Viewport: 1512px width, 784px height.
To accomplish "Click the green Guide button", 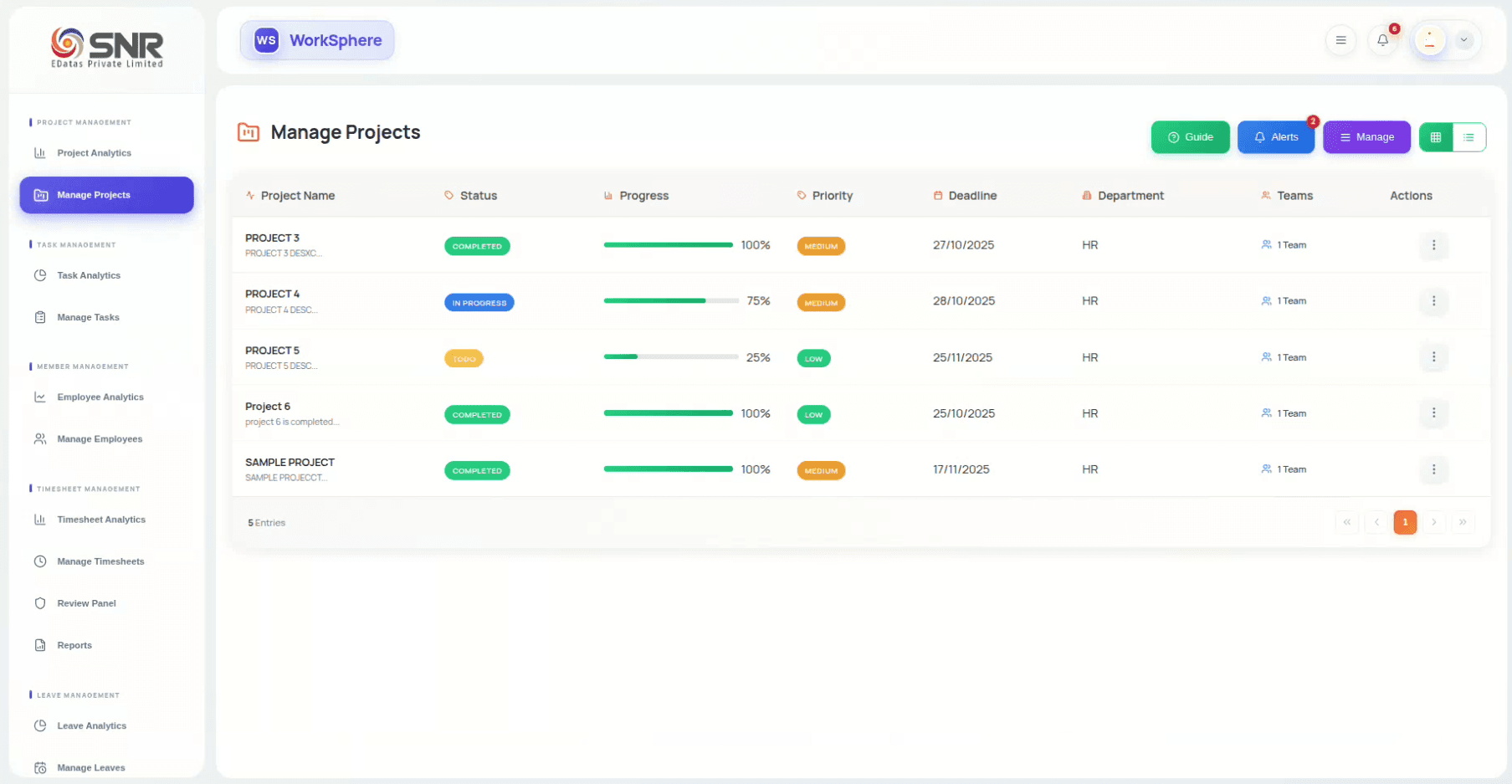I will point(1190,137).
